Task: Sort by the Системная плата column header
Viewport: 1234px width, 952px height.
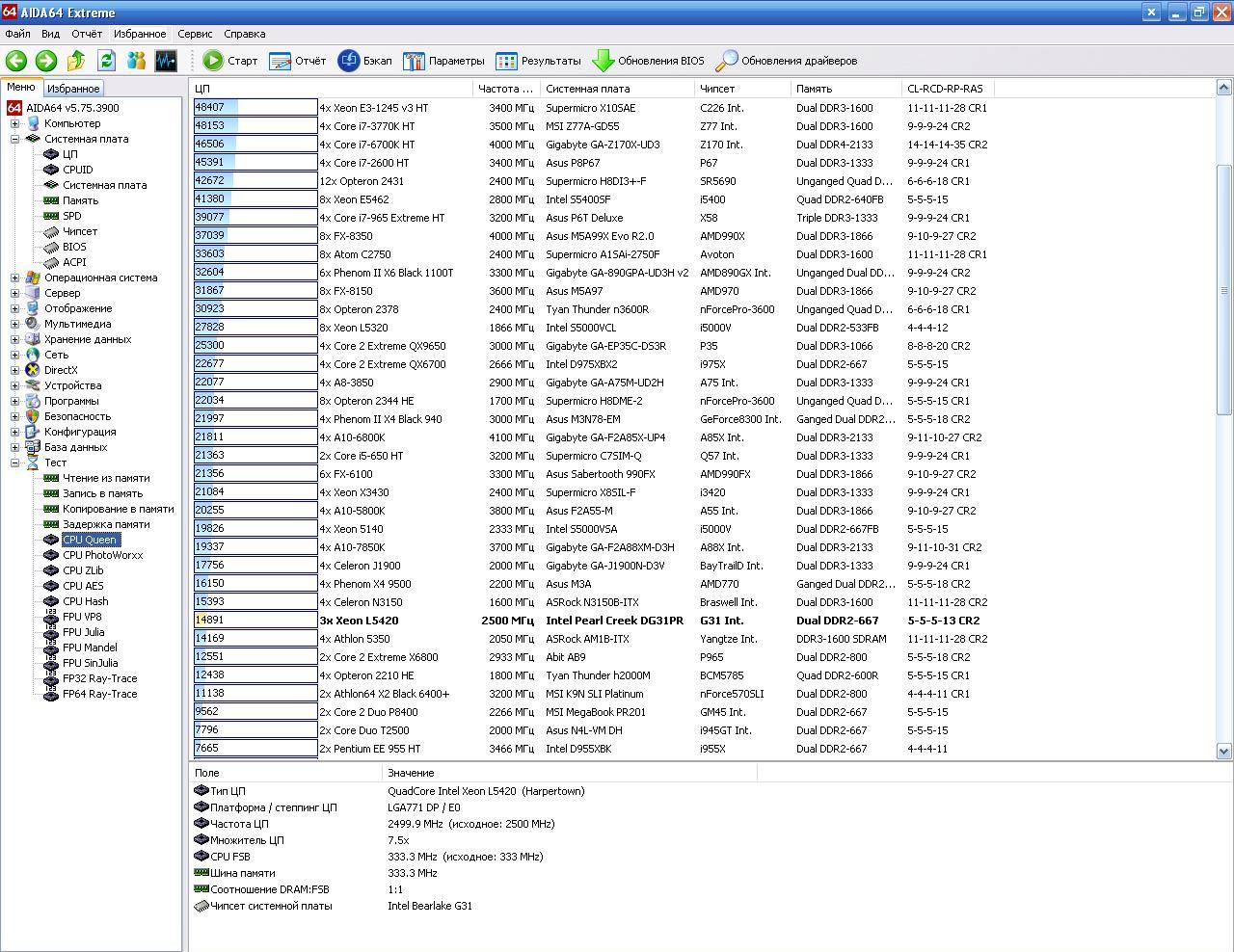Action: click(617, 88)
